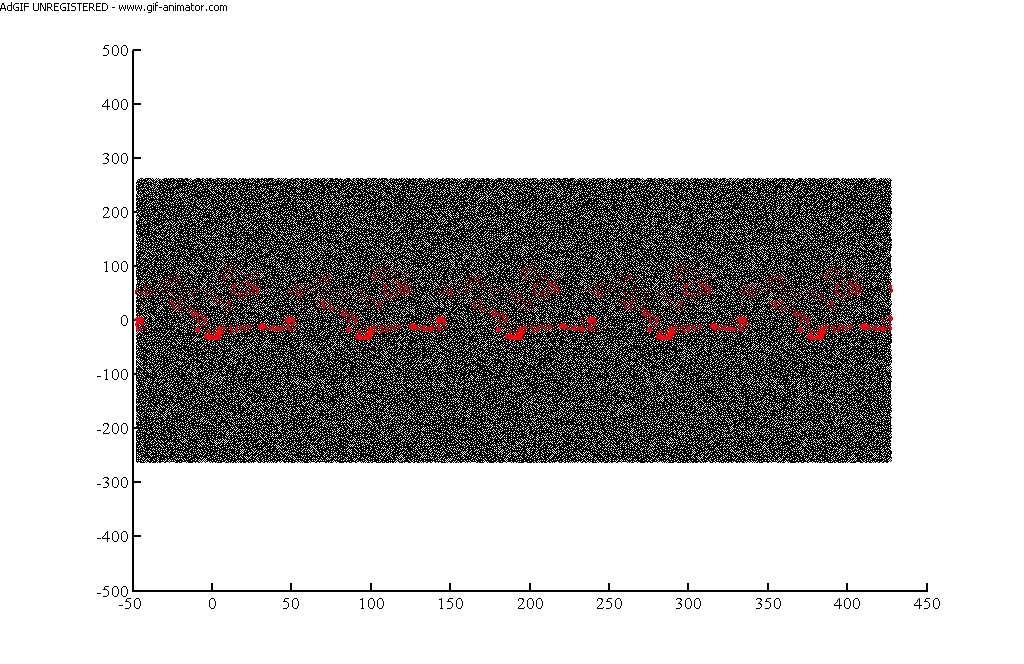Select the 400 tick label on the y-axis
This screenshot has height=664, width=1024.
coord(114,104)
